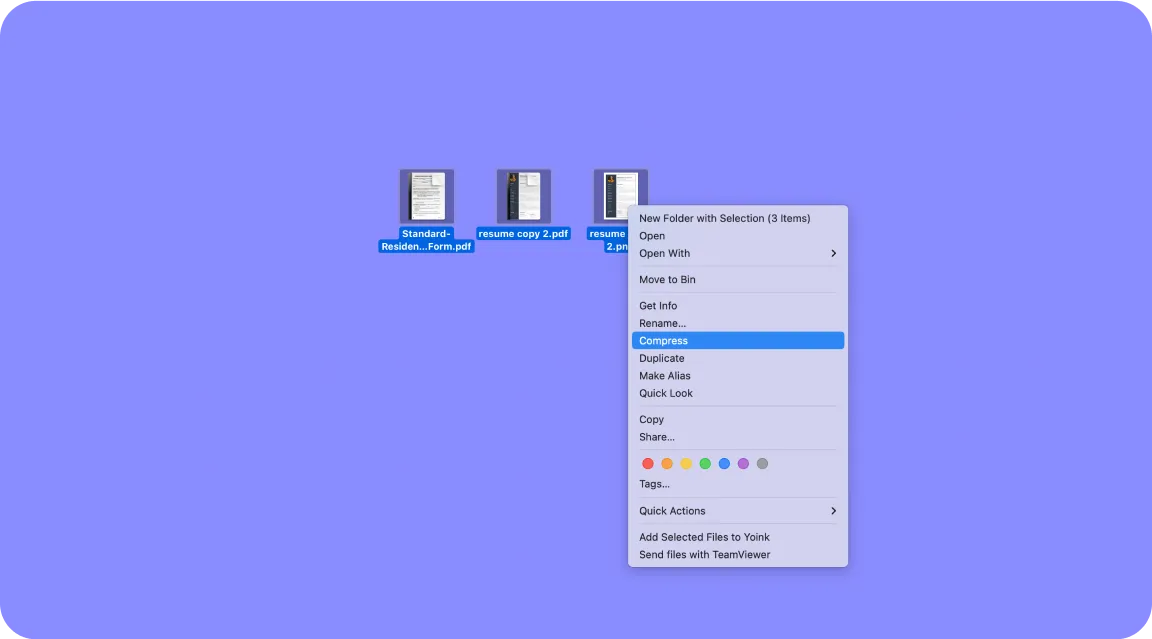Choose Send files with TeamViewer
1152x639 pixels.
[x=738, y=555]
